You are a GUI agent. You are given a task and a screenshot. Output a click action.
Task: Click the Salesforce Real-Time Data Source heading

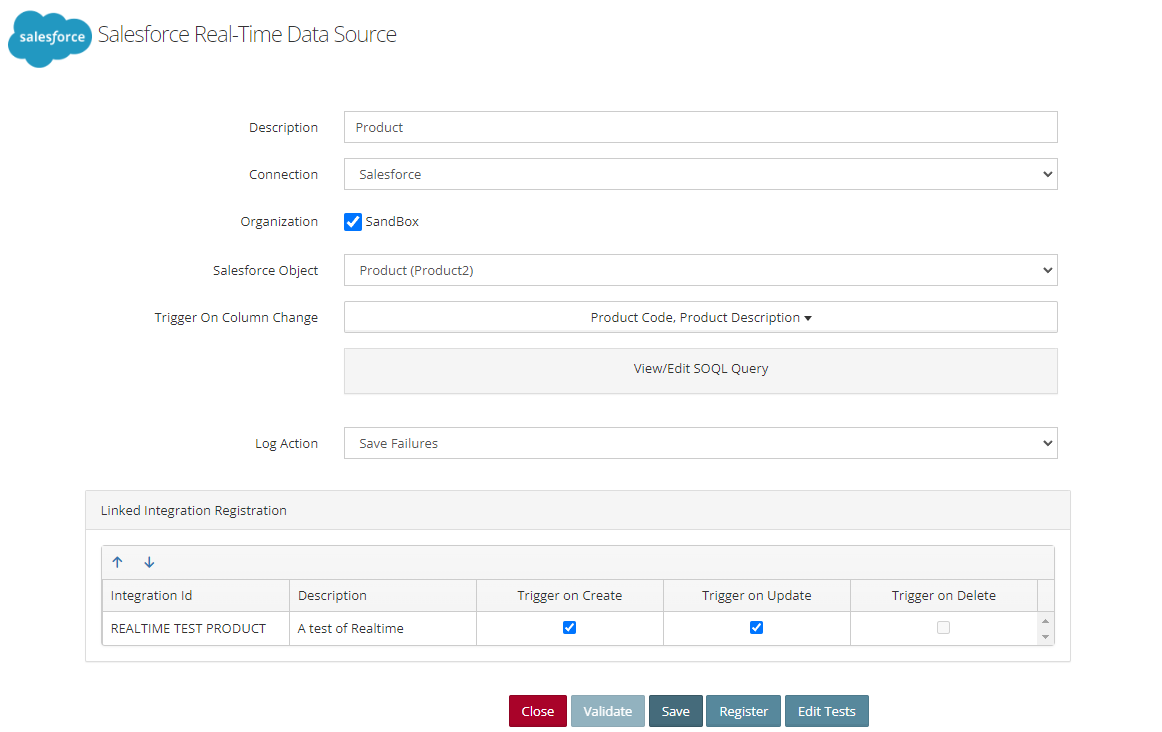pos(247,34)
